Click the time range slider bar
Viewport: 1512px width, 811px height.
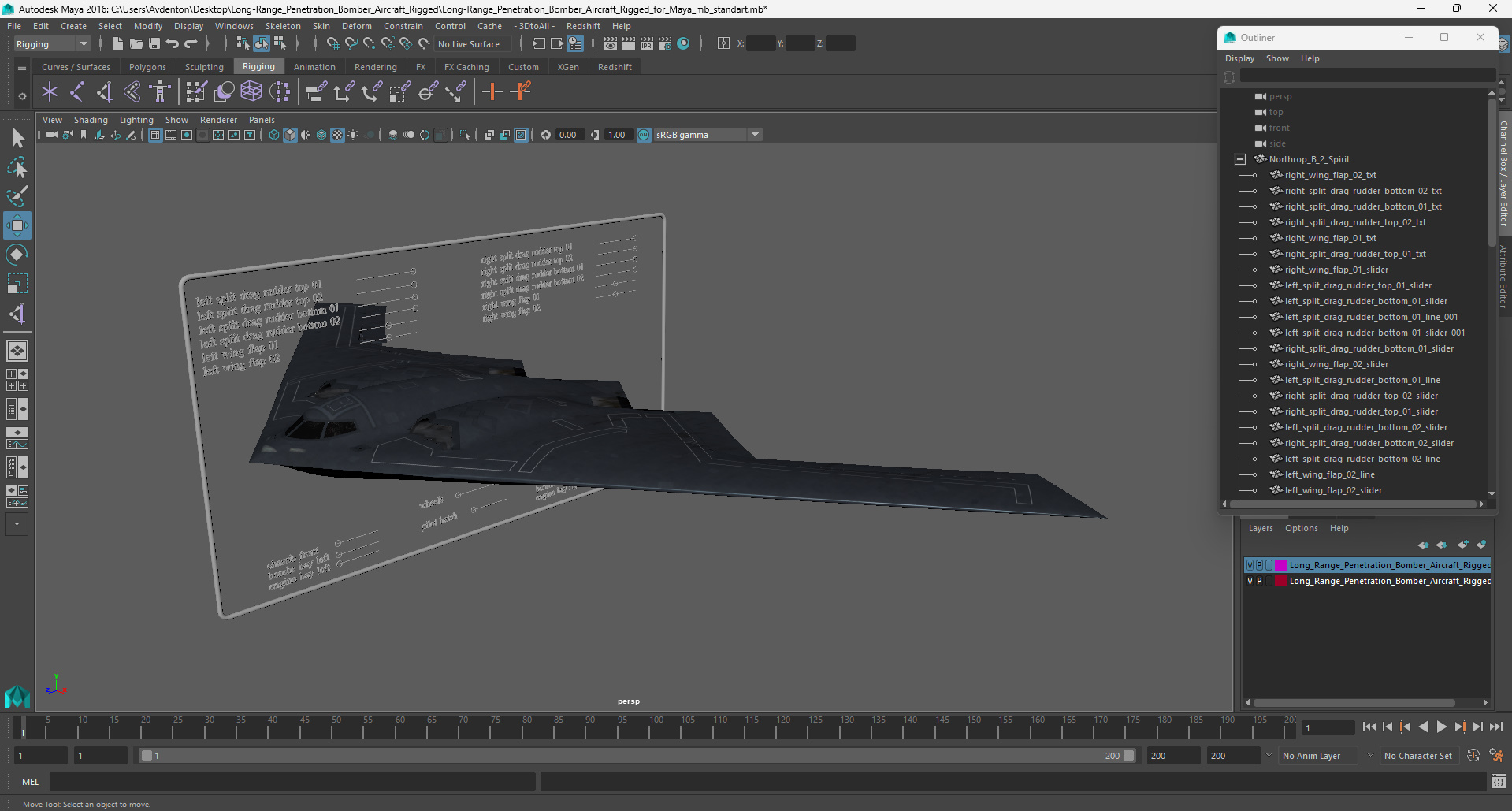[637, 755]
